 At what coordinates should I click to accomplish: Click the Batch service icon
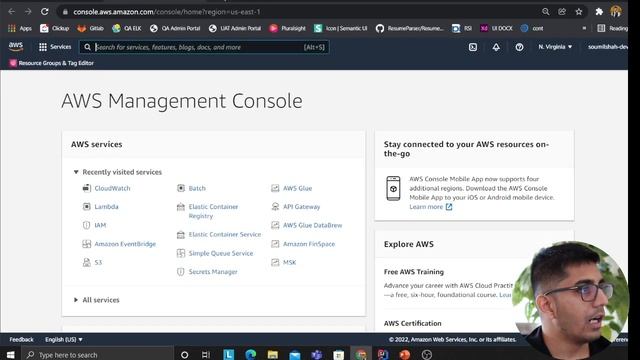(x=181, y=188)
